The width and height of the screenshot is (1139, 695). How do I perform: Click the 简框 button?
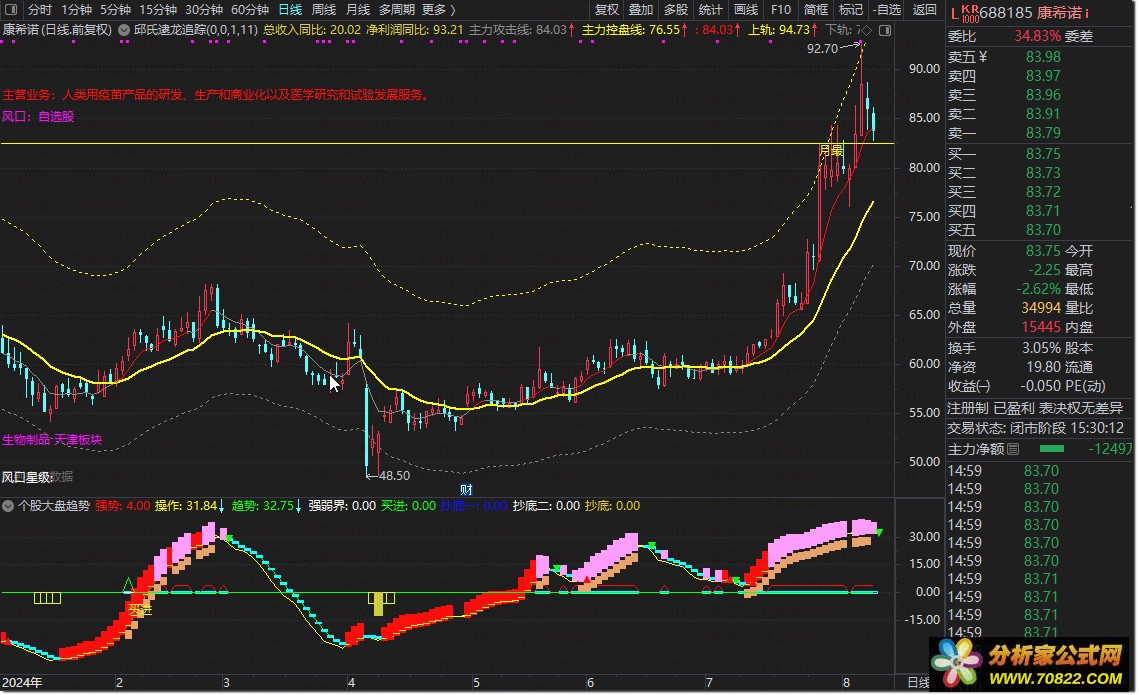coord(816,9)
